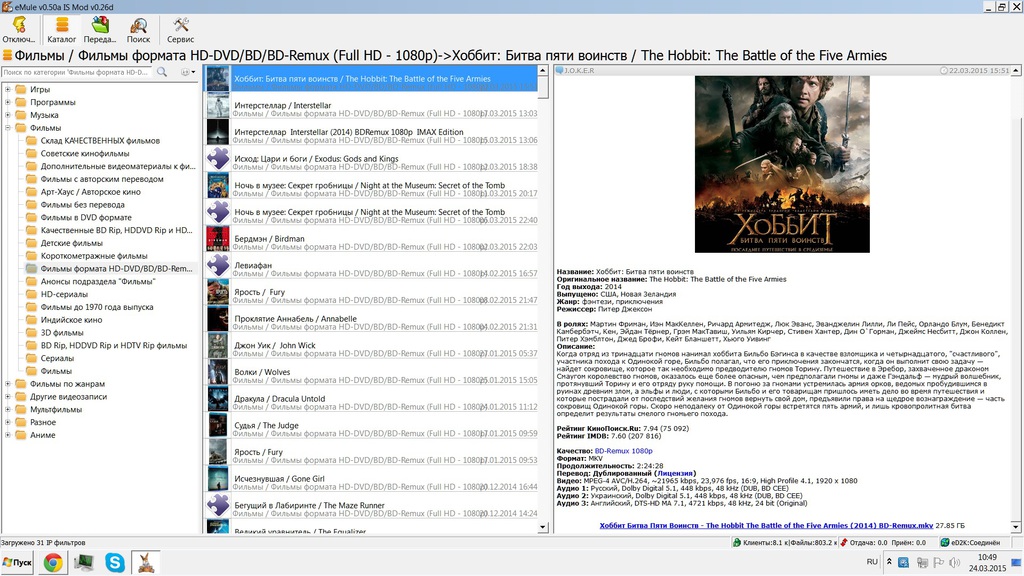Image resolution: width=1024 pixels, height=576 pixels.
Task: Expand the Аниме tree node
Action: pyautogui.click(x=8, y=435)
